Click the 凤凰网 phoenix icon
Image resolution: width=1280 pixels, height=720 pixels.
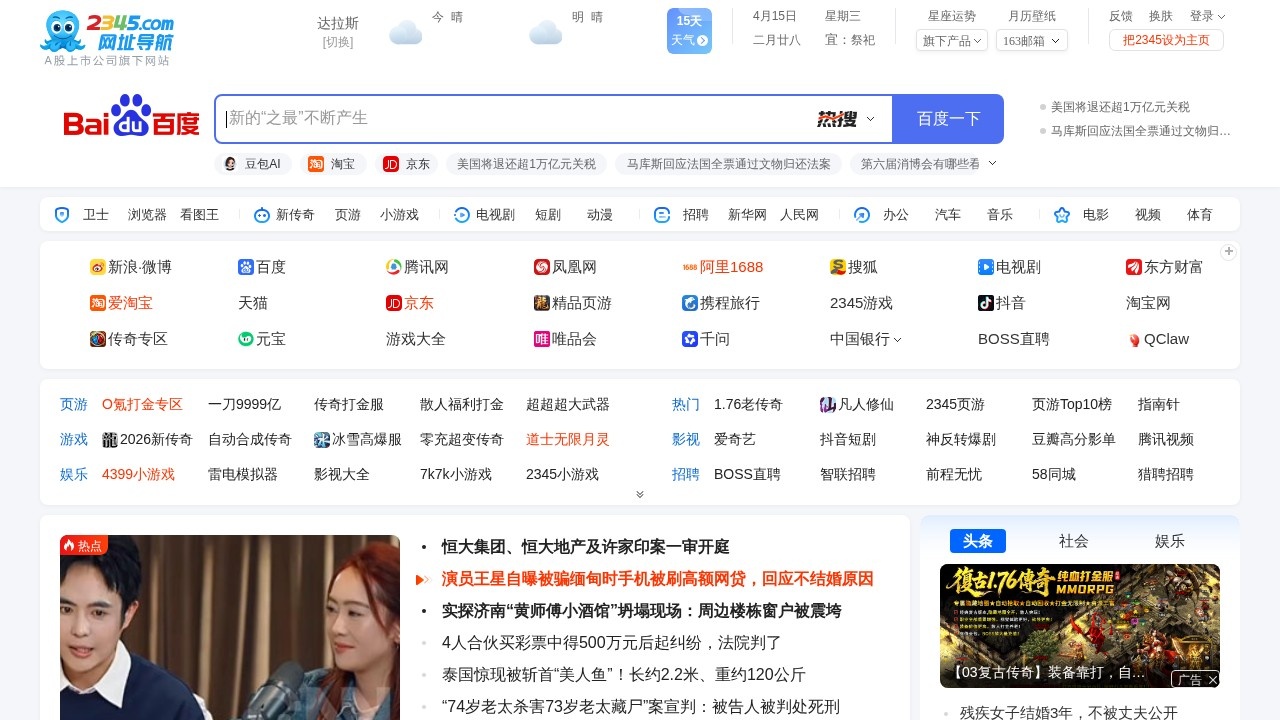[x=542, y=267]
